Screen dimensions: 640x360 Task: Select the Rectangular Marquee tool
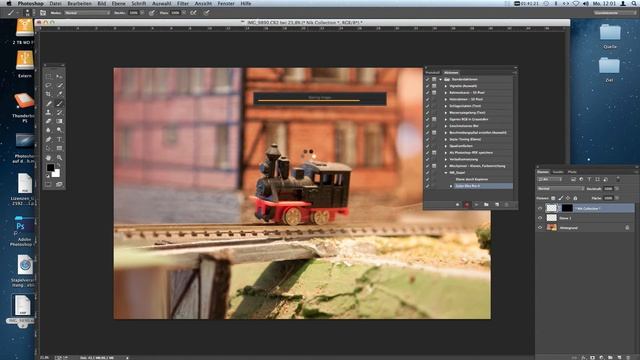[49, 76]
